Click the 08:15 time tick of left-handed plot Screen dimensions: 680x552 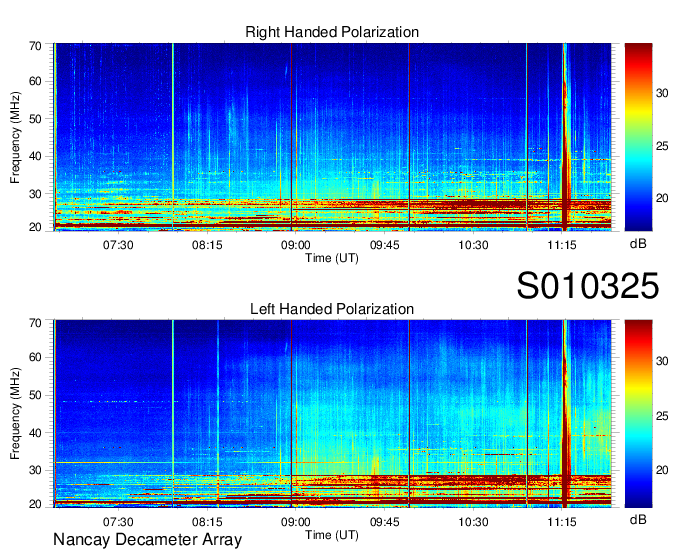click(207, 522)
